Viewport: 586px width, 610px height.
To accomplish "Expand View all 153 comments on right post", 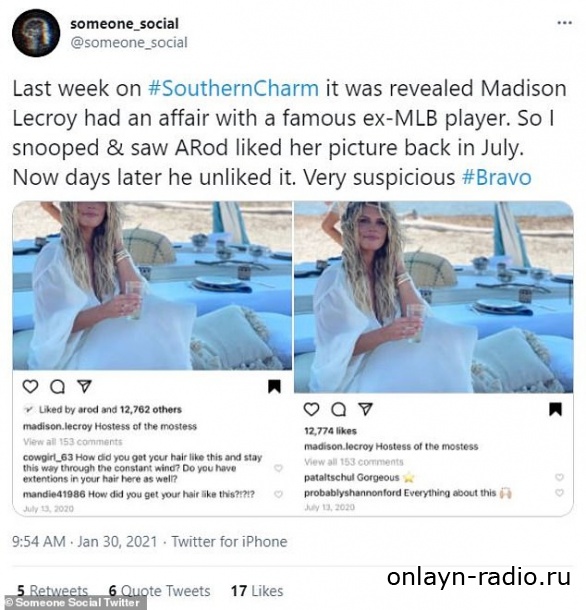I will 354,462.
